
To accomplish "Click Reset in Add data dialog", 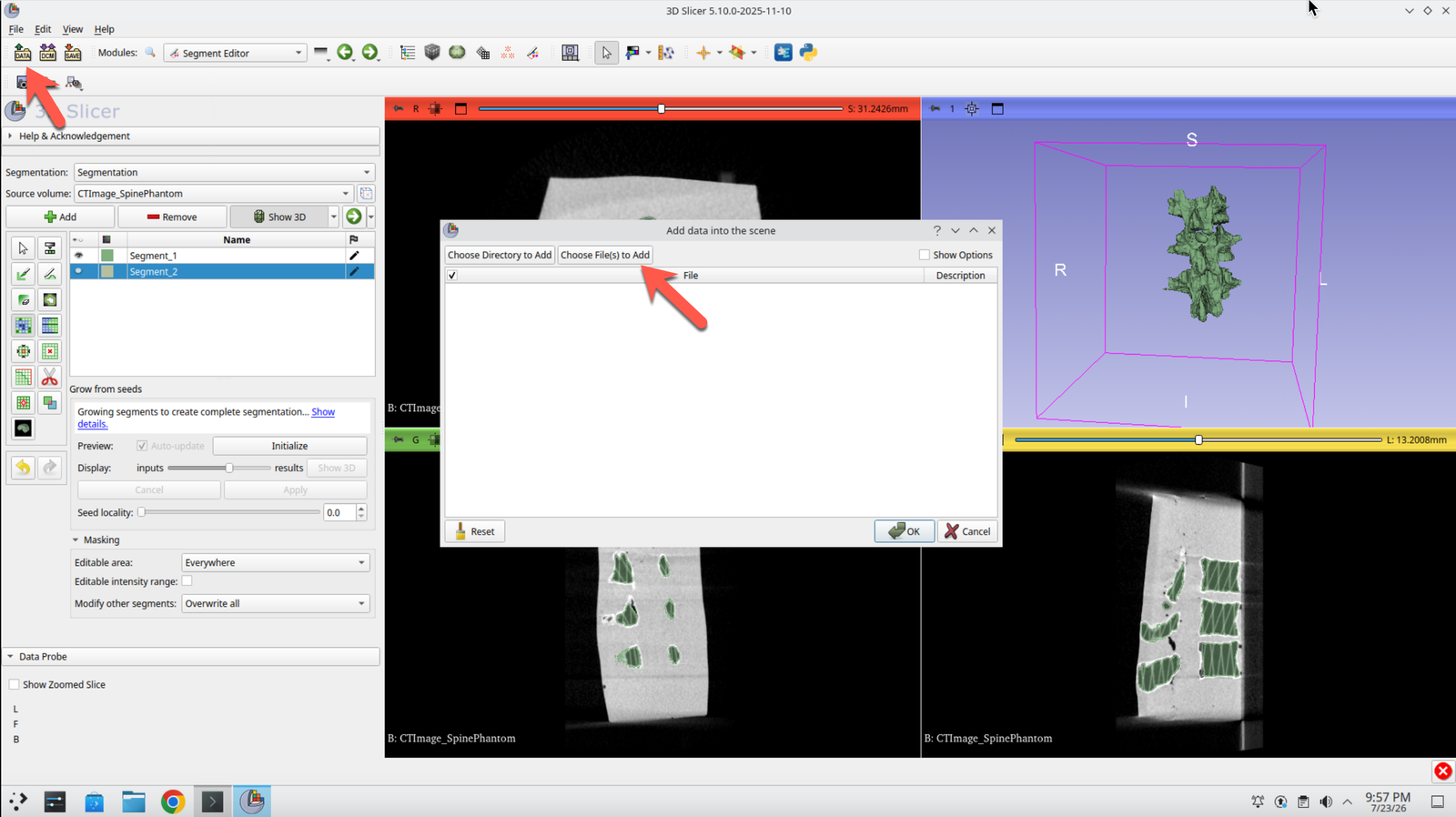I will click(x=475, y=531).
